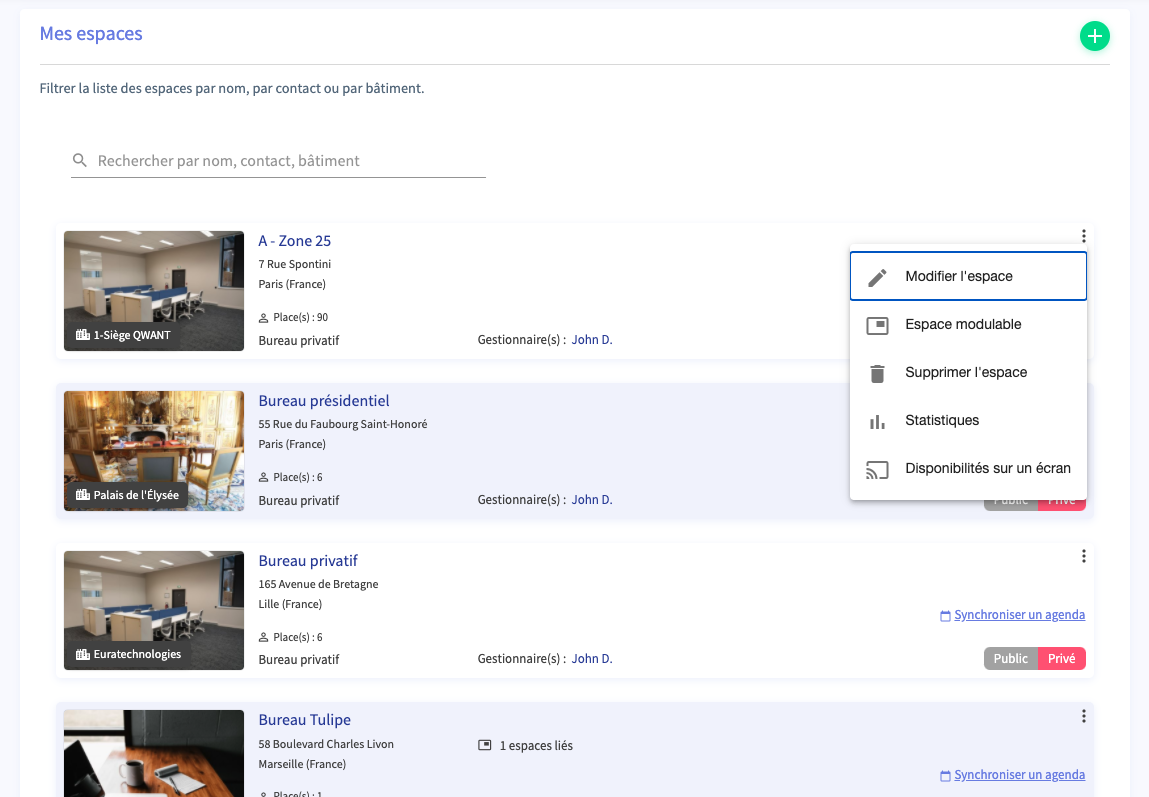Click the linked-spaces icon beside 1 espaces liés
Screen dimensions: 1149x797
[x=485, y=744]
